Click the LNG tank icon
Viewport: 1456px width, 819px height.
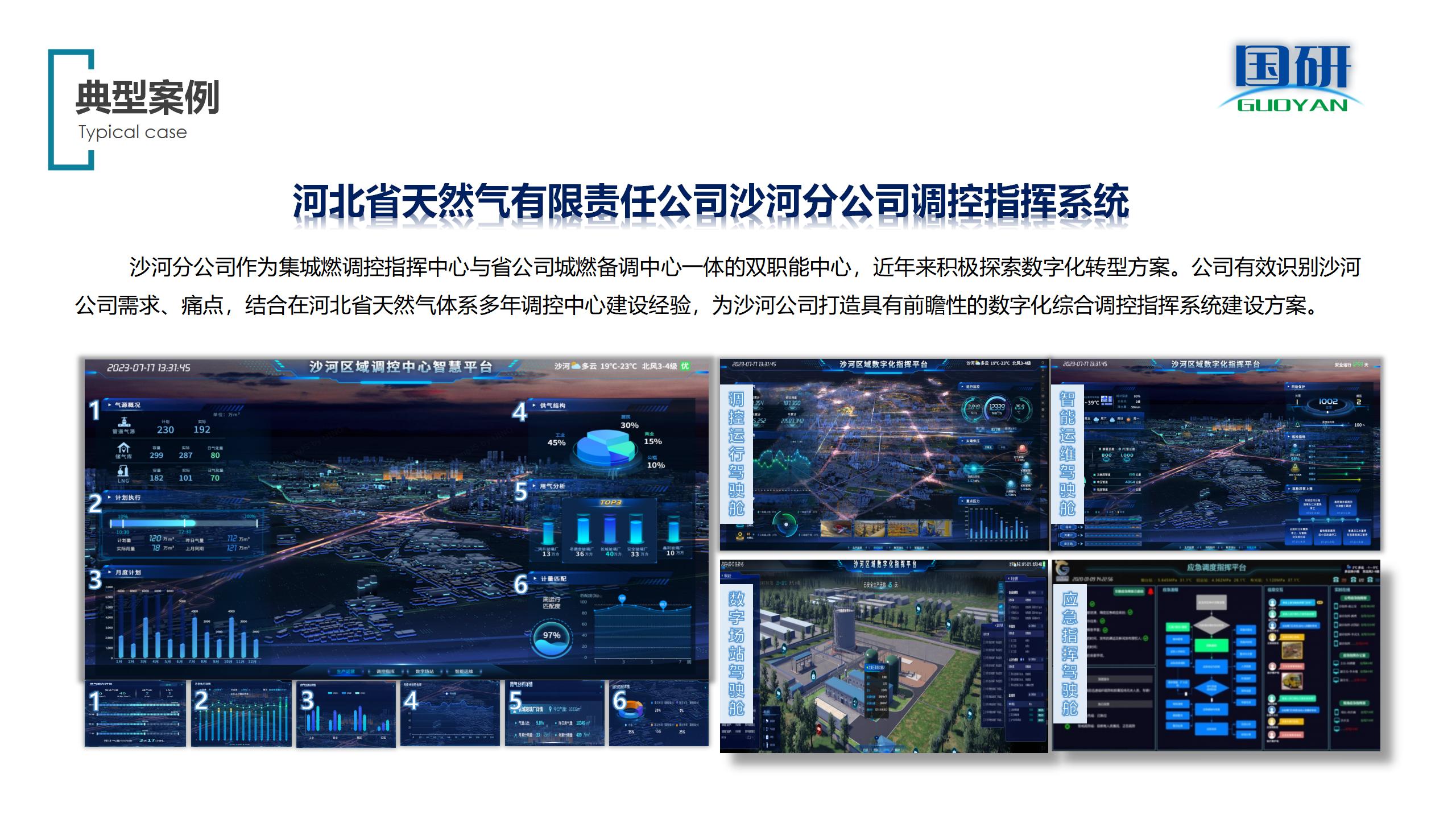tap(123, 471)
